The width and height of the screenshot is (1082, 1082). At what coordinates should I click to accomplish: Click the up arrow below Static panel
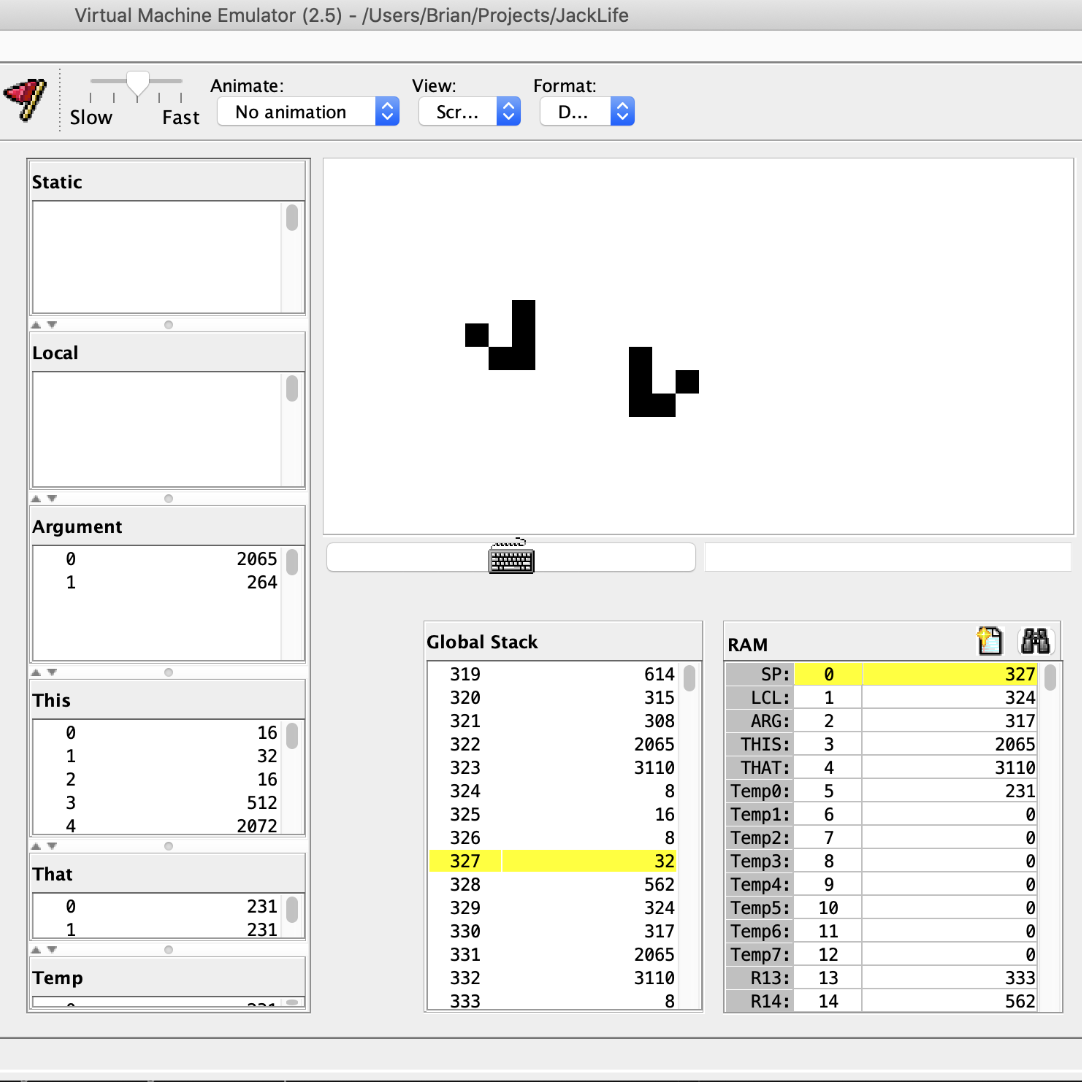(36, 324)
